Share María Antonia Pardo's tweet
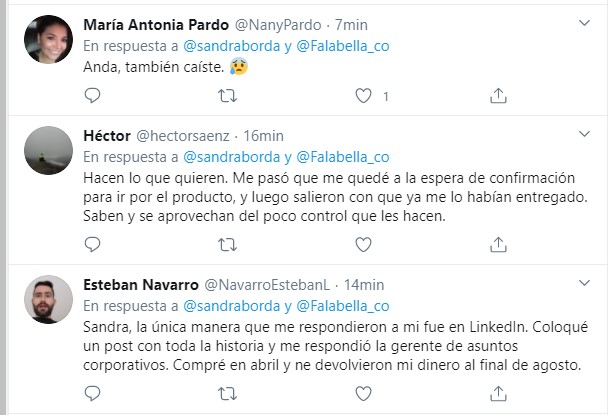 [x=499, y=96]
